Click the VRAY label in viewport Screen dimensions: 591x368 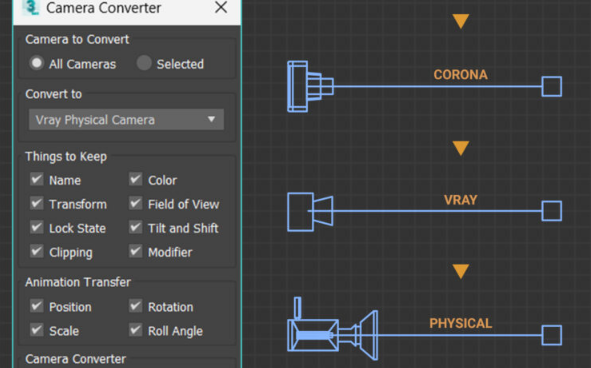461,199
